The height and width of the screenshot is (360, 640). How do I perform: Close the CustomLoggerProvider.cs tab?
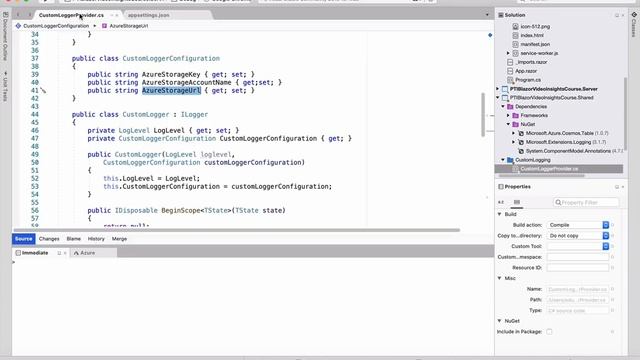(117, 15)
